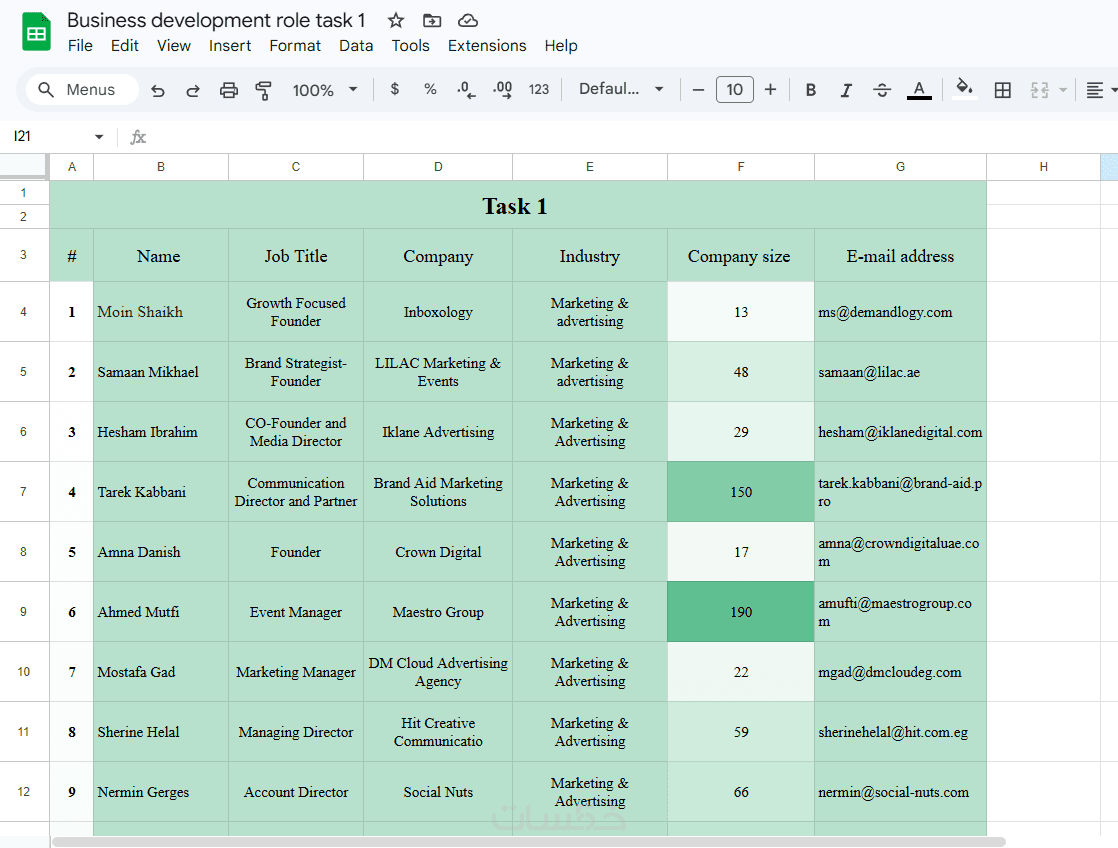Expand the merge cells type arrow

click(1063, 90)
